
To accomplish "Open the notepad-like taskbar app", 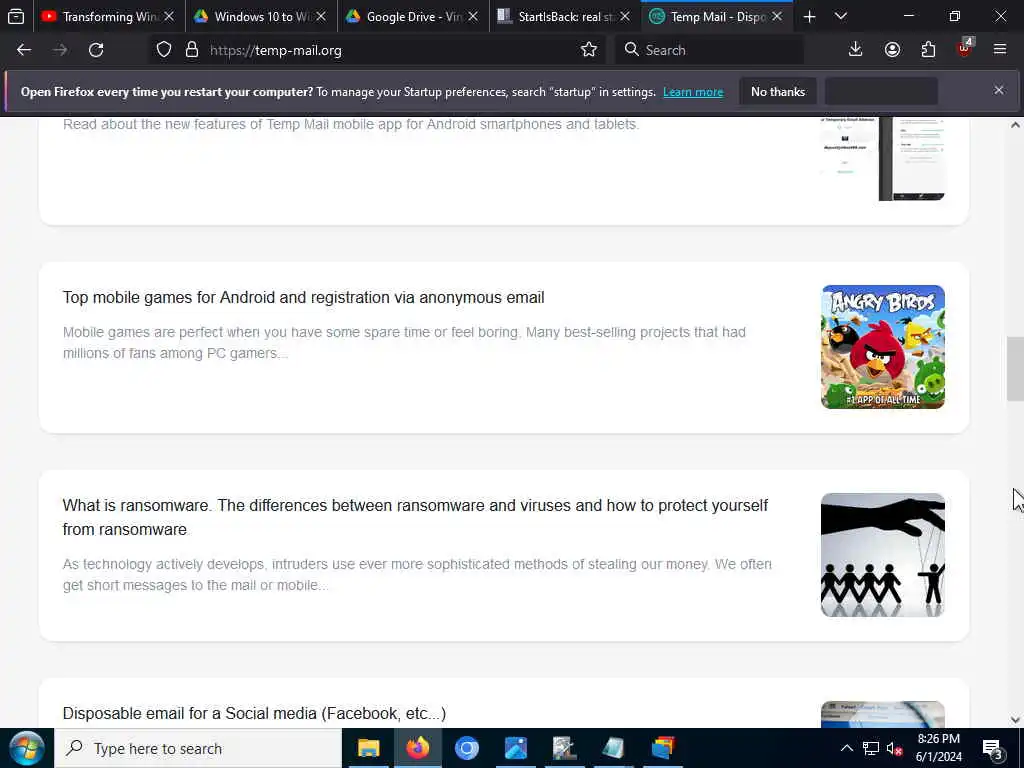I will pos(613,748).
